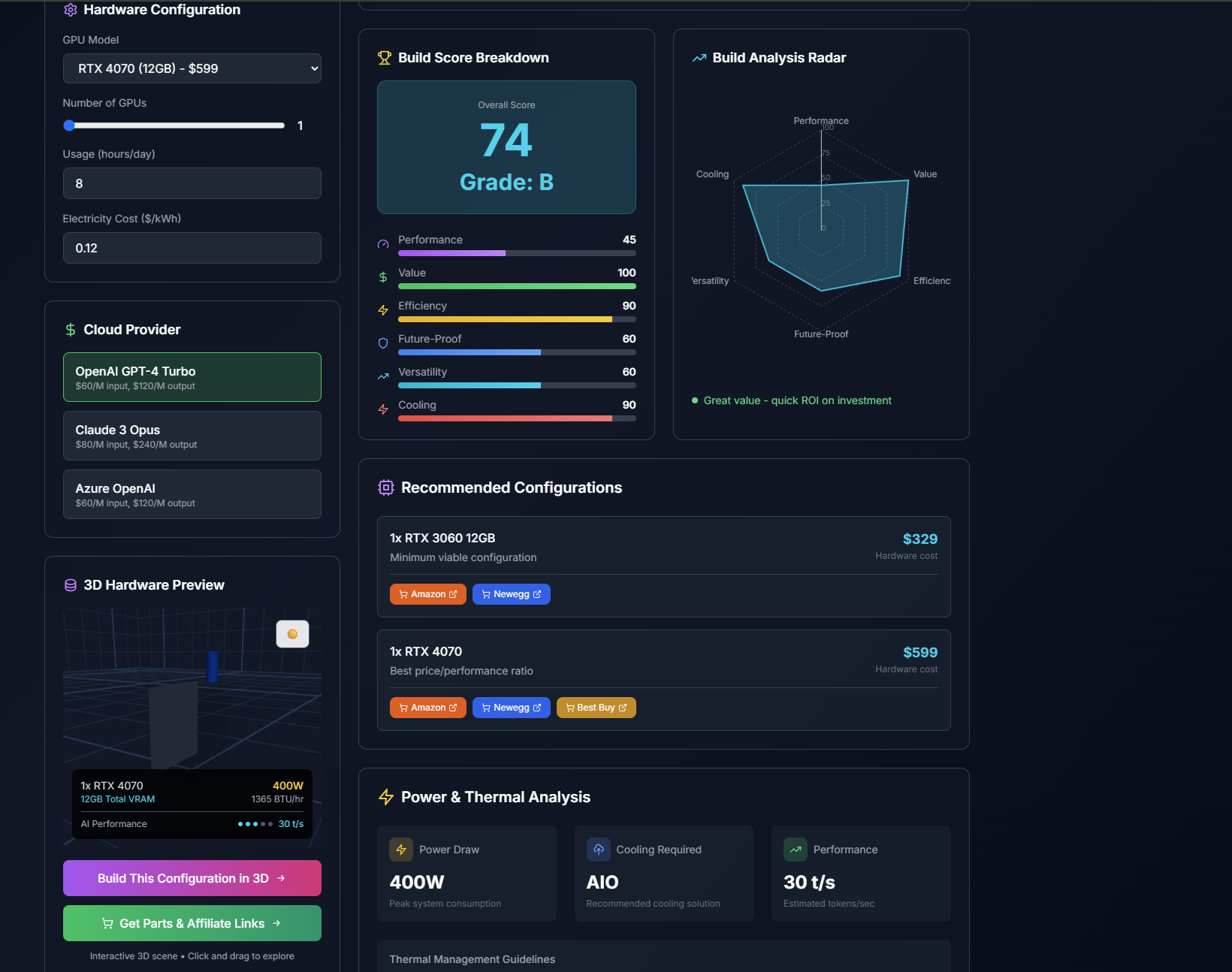The height and width of the screenshot is (972, 1232).
Task: Click the trophy icon beside Build Score Breakdown
Action: pyautogui.click(x=385, y=57)
